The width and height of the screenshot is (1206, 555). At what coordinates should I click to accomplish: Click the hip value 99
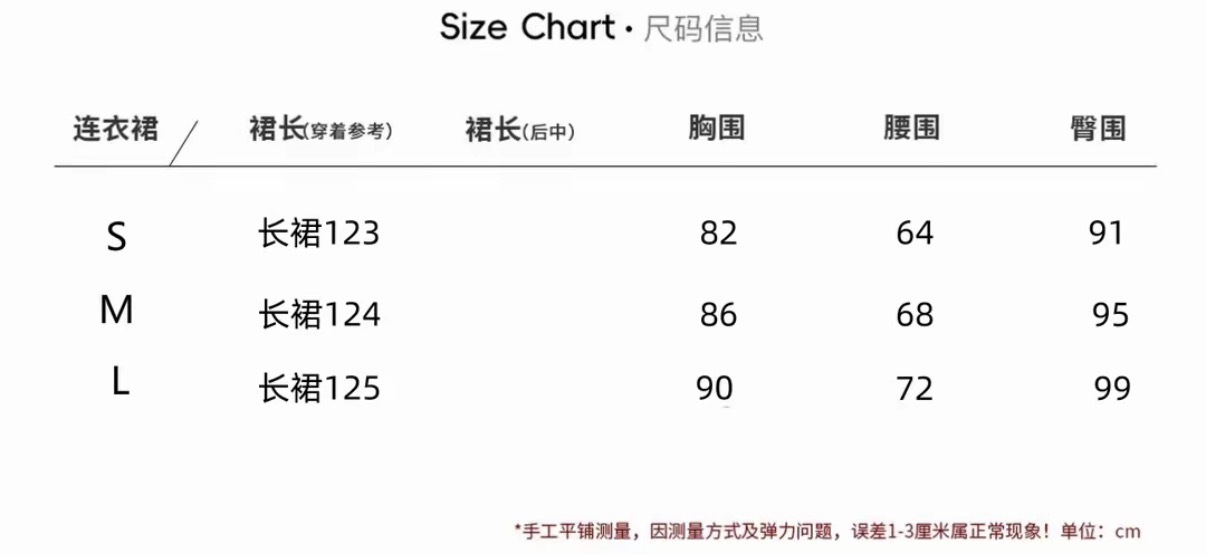[x=1112, y=388]
